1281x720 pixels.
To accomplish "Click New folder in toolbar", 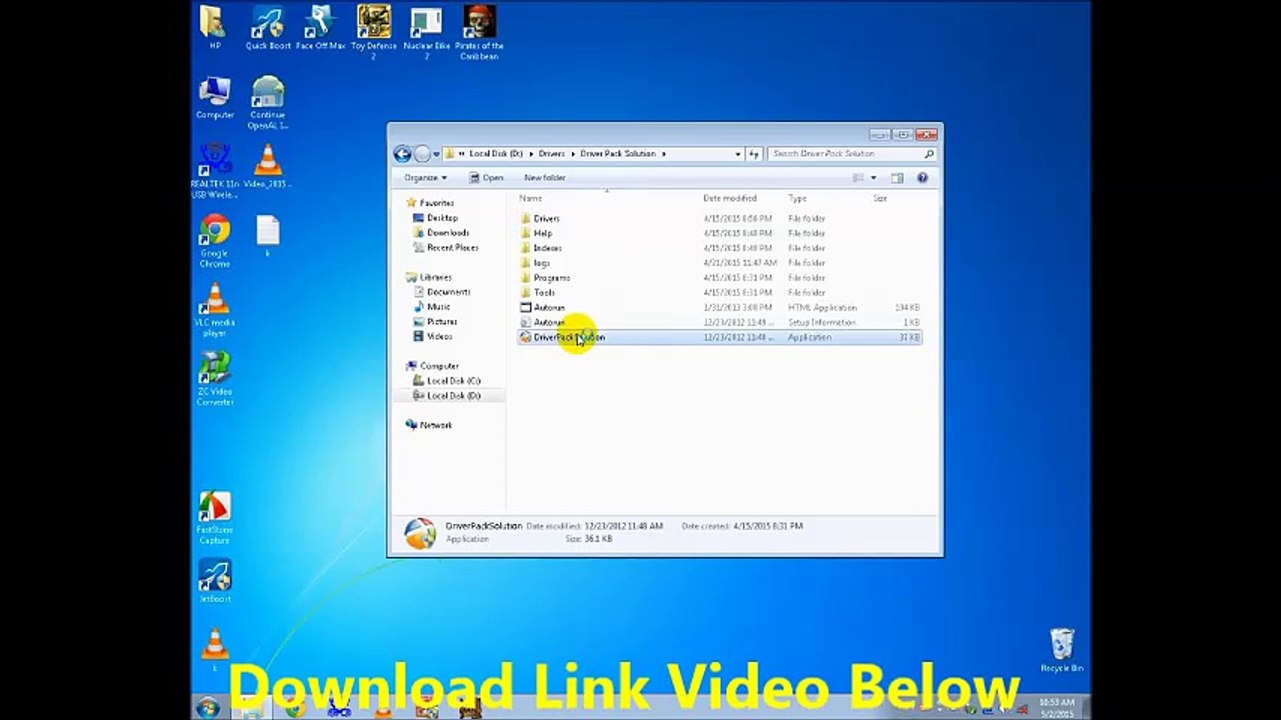I will 545,178.
